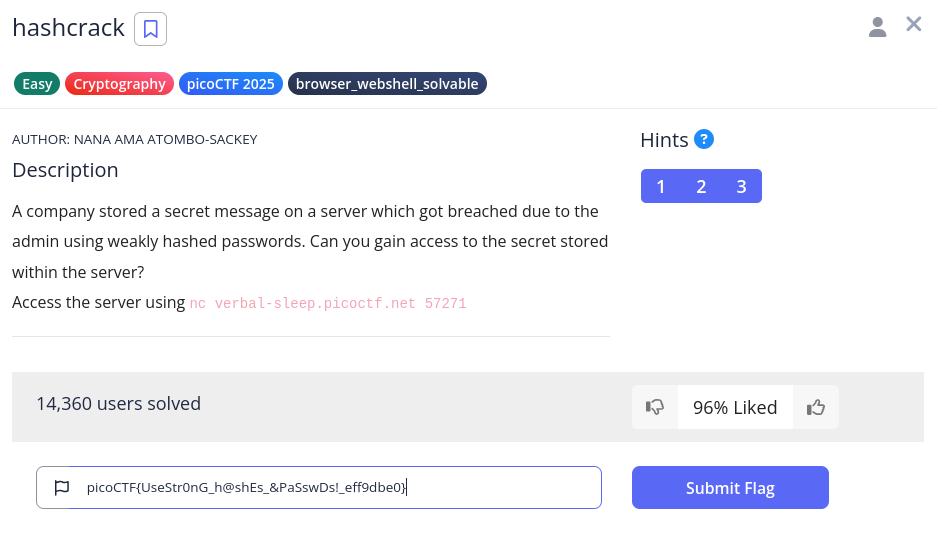Reveal hint number 1

661,186
